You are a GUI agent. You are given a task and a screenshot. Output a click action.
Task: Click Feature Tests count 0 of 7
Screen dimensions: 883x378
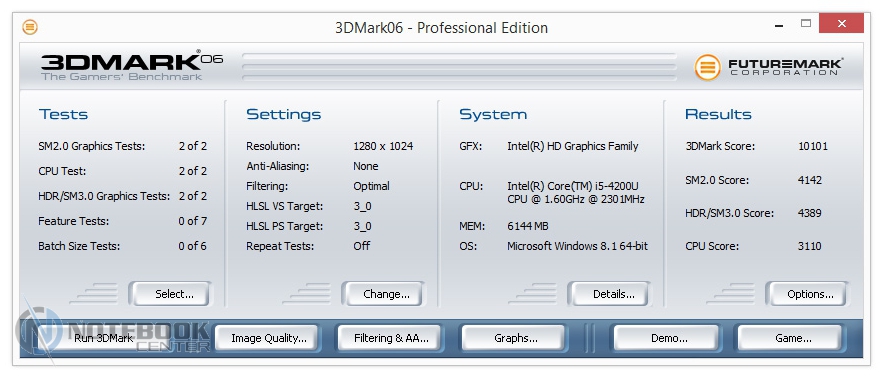coord(193,221)
